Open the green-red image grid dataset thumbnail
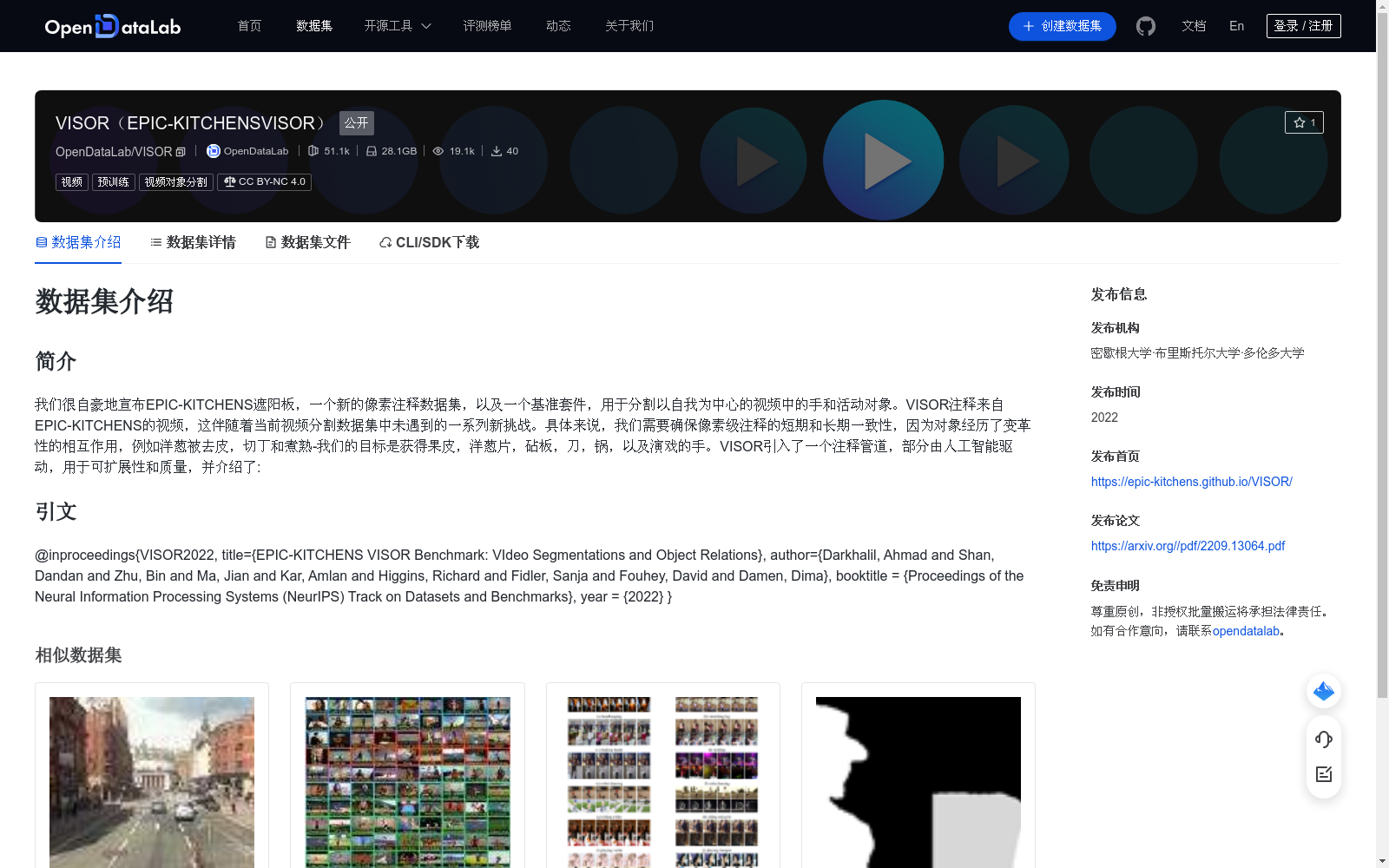 coord(408,782)
